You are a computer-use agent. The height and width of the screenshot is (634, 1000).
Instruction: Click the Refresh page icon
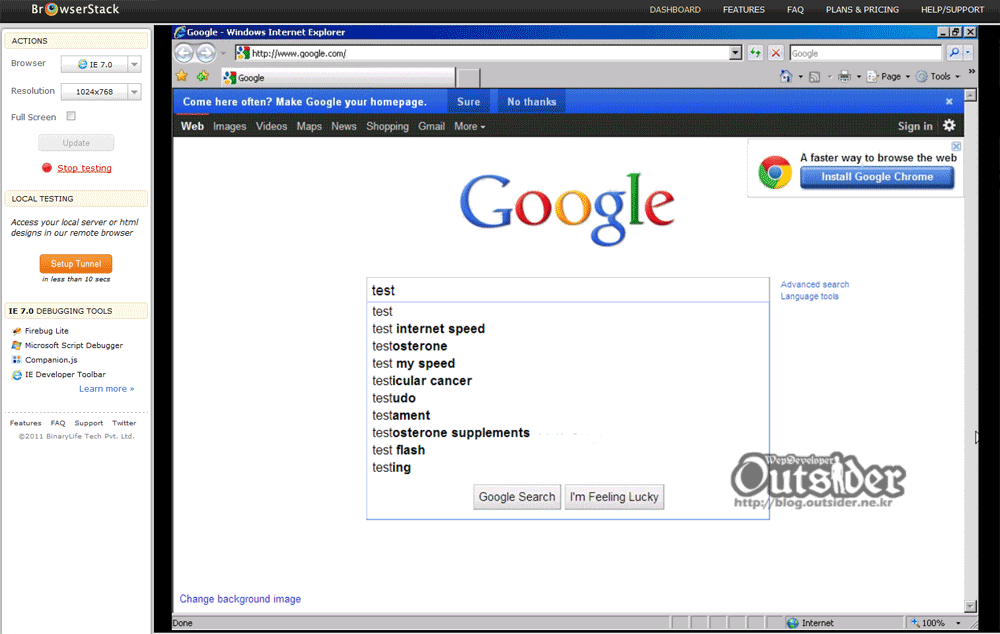pos(755,53)
